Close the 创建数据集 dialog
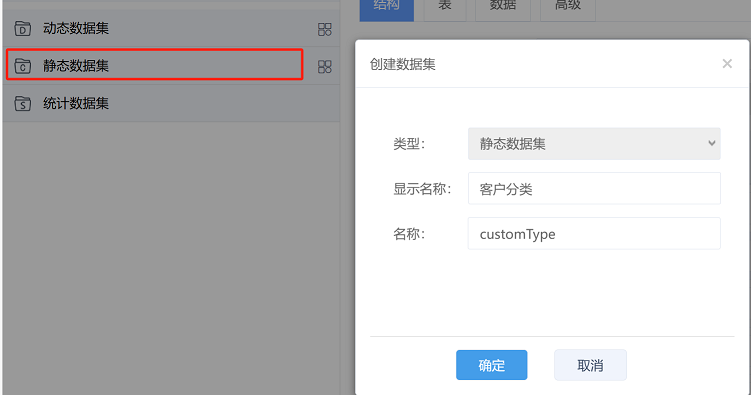Viewport: 751px width, 395px height. [x=727, y=64]
